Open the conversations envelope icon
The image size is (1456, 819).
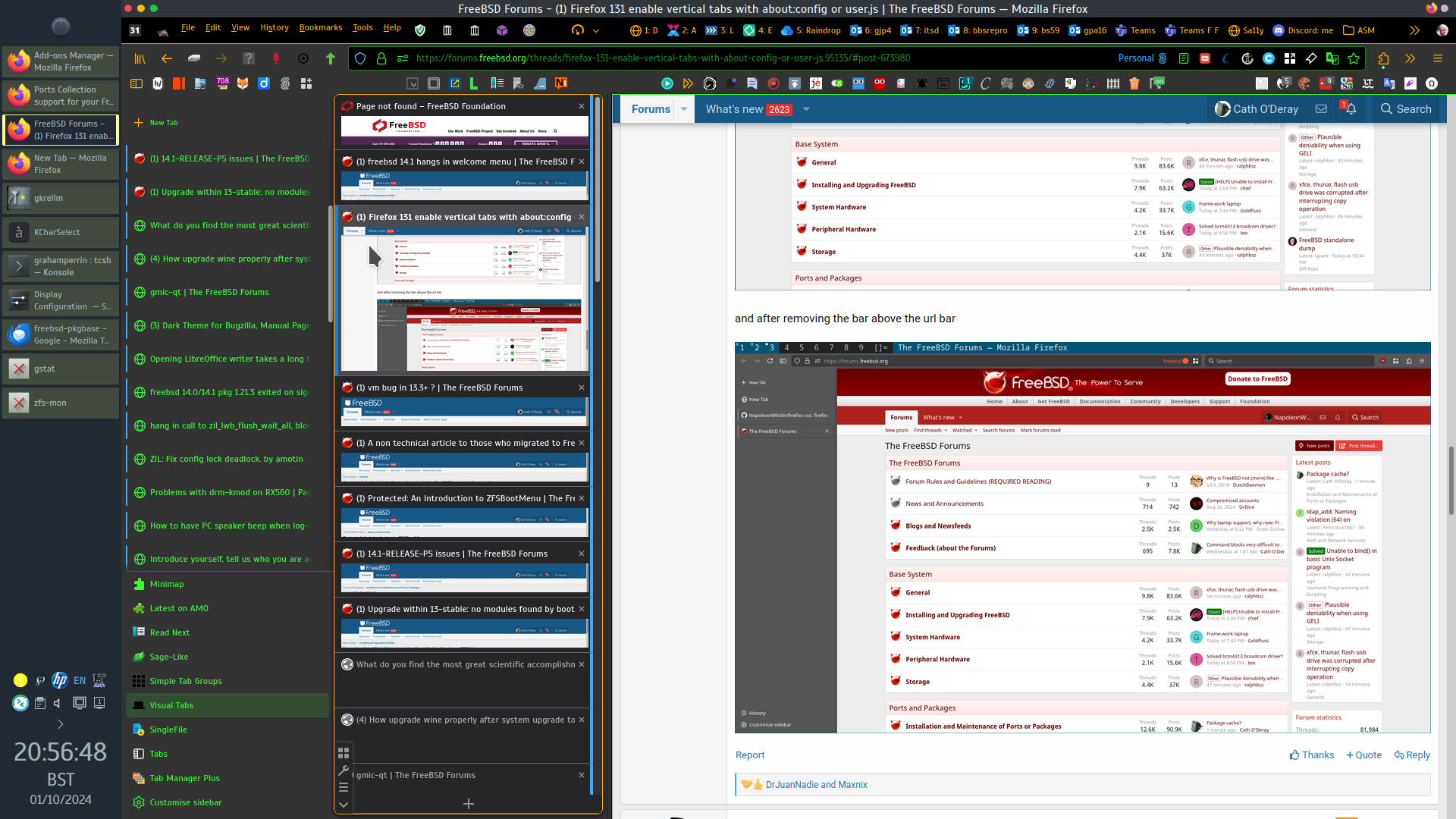(x=1321, y=109)
